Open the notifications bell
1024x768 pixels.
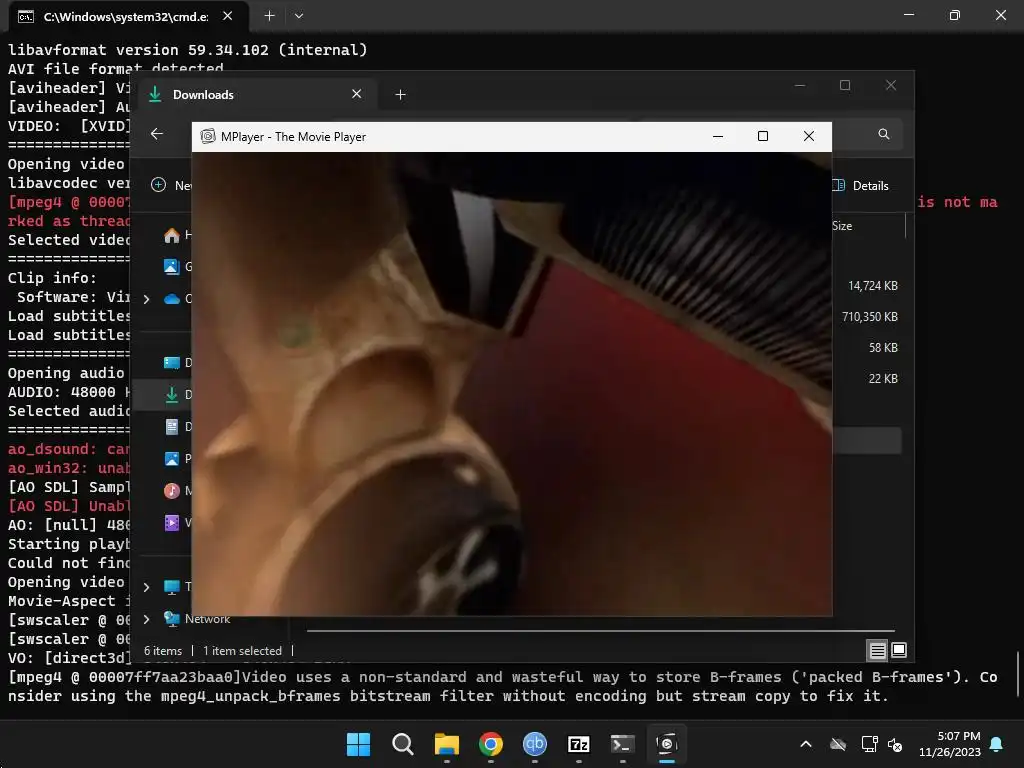(x=997, y=744)
